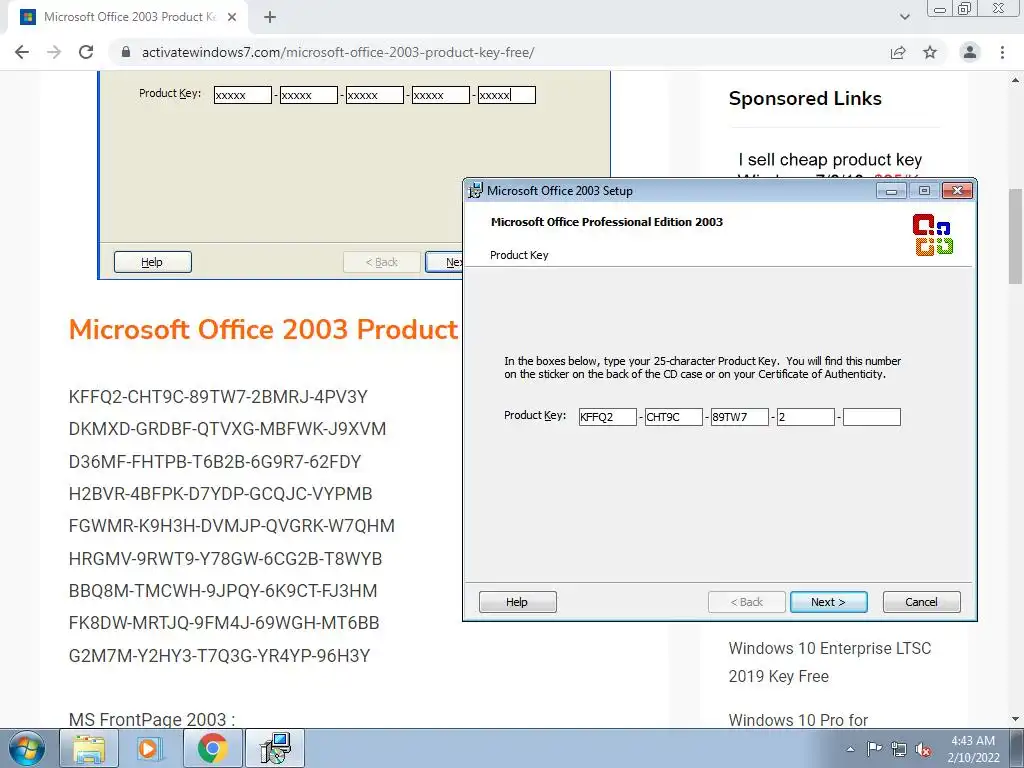Click the address bar URL
The width and height of the screenshot is (1024, 768).
[338, 52]
